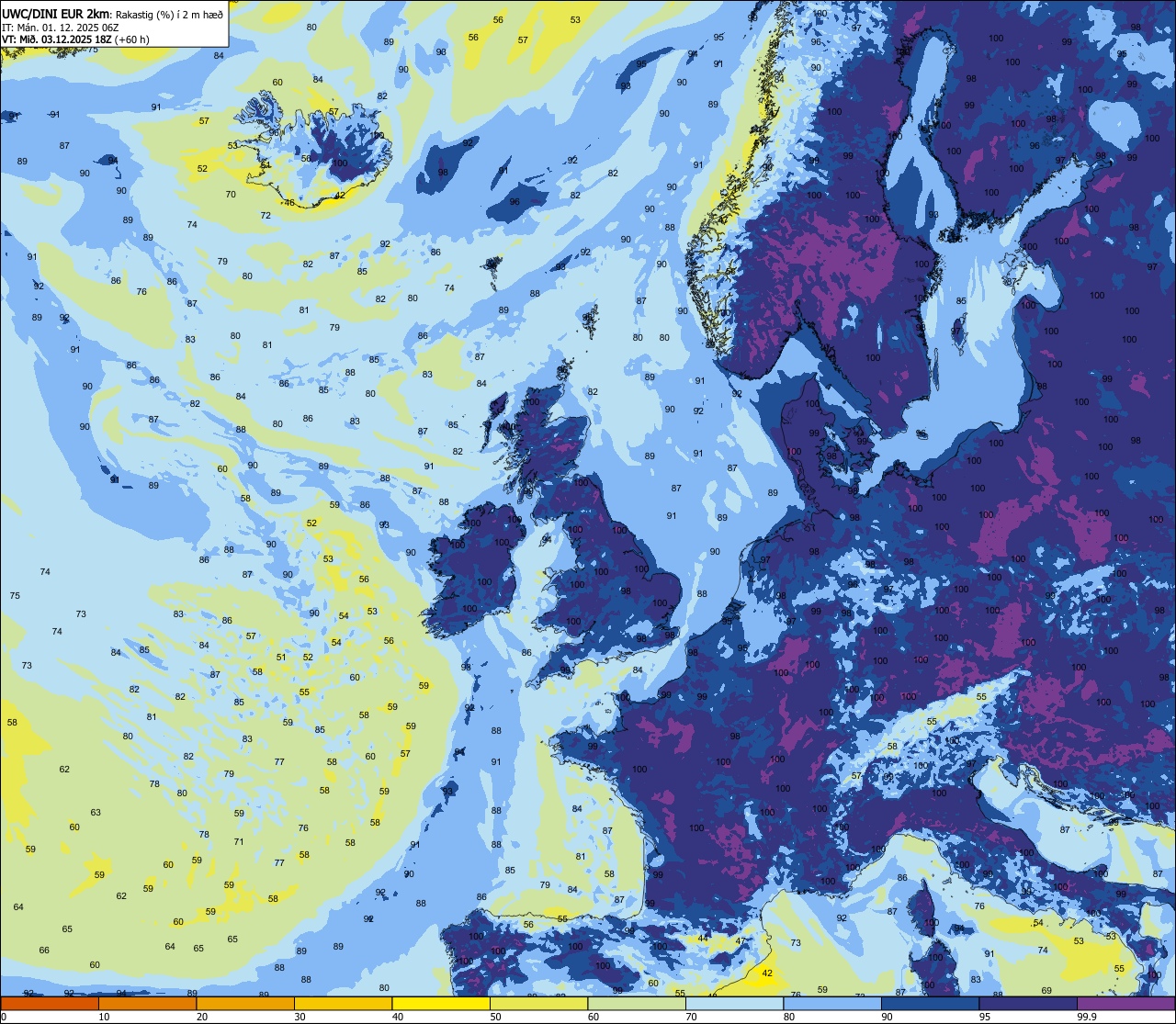Click the value '46' on Iceland's southwest coast

[x=289, y=203]
